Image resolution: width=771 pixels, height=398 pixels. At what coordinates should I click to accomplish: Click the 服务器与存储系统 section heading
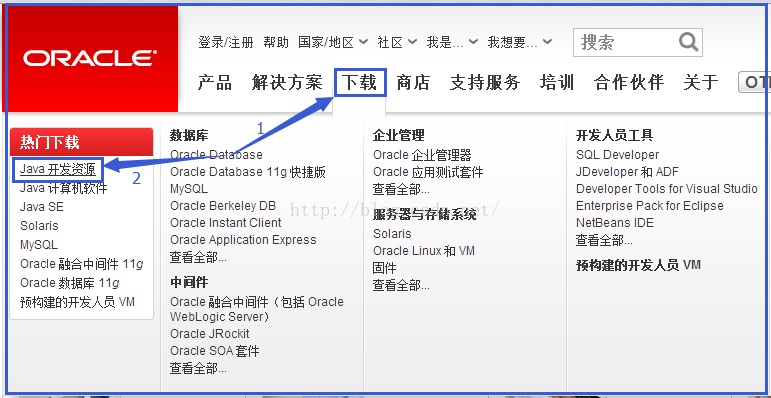pyautogui.click(x=424, y=214)
